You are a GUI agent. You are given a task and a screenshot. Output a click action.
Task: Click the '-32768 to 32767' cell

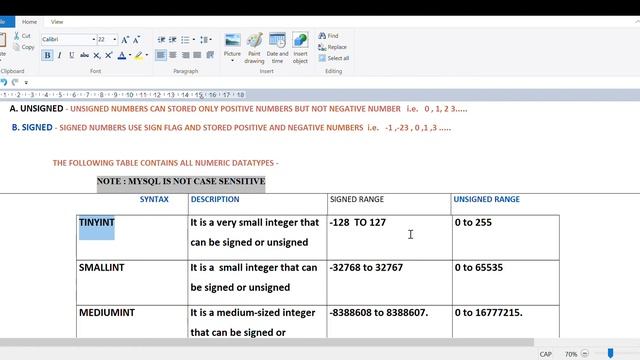point(389,282)
